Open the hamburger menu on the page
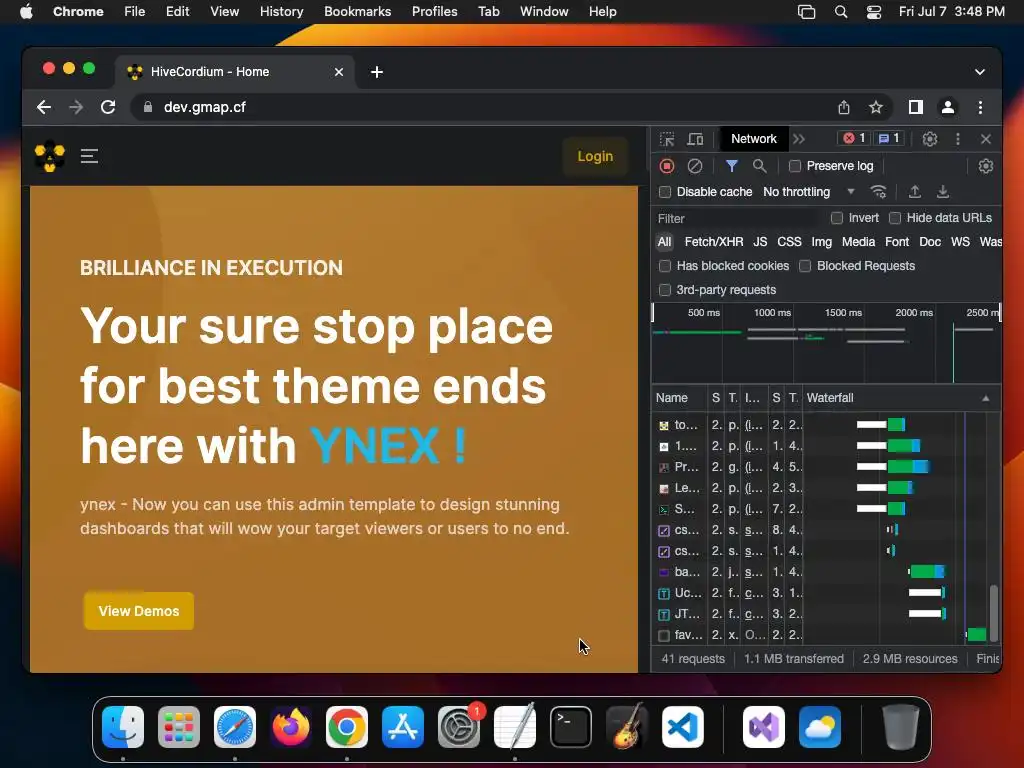 [x=89, y=156]
